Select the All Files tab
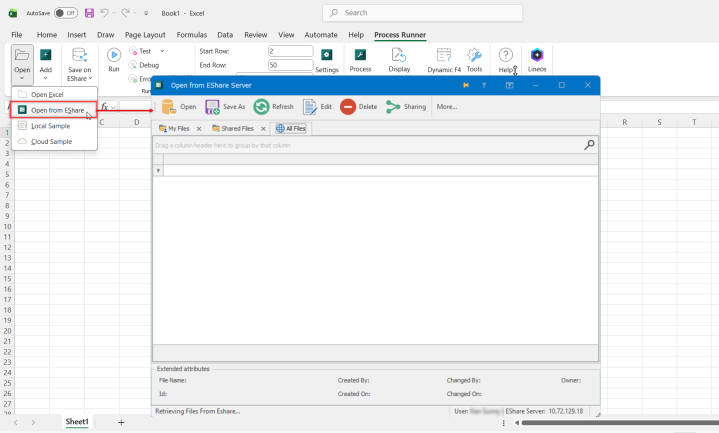719x433 pixels. point(291,128)
